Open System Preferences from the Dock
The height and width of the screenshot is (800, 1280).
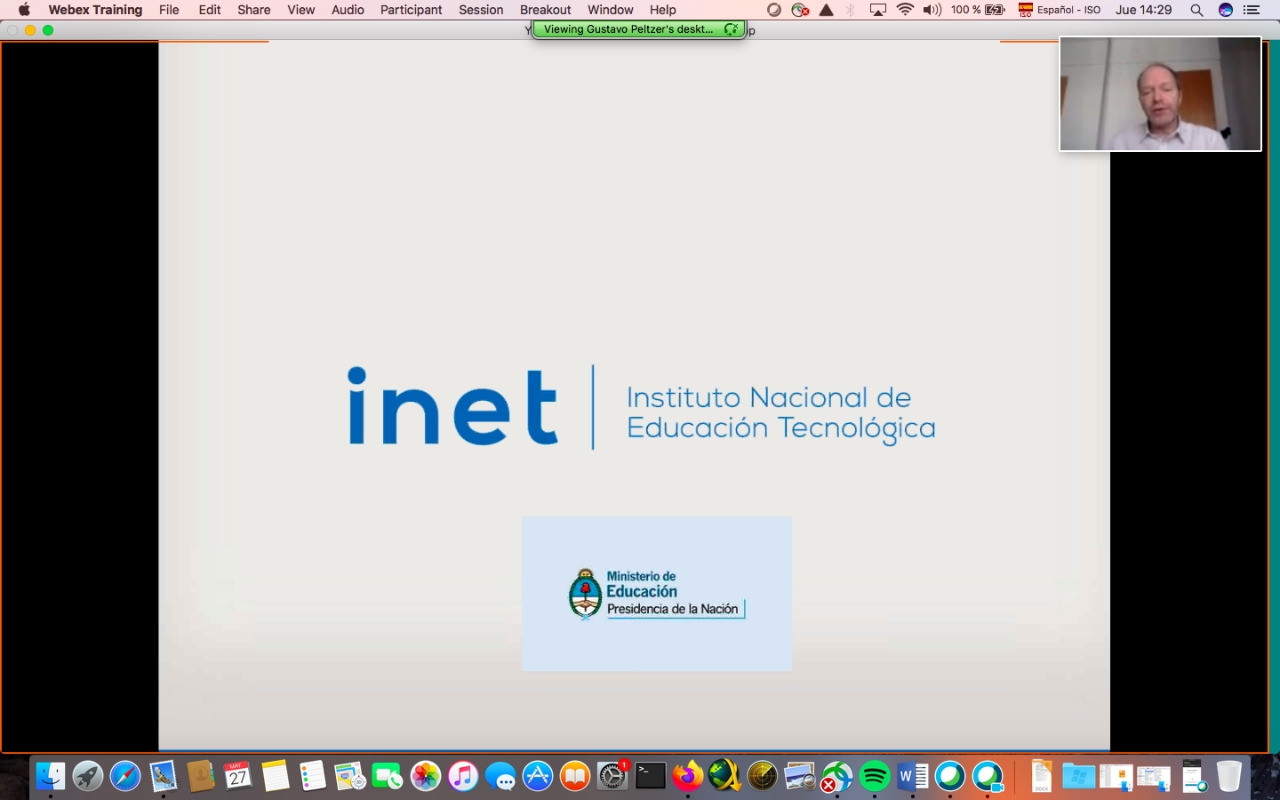click(x=612, y=776)
